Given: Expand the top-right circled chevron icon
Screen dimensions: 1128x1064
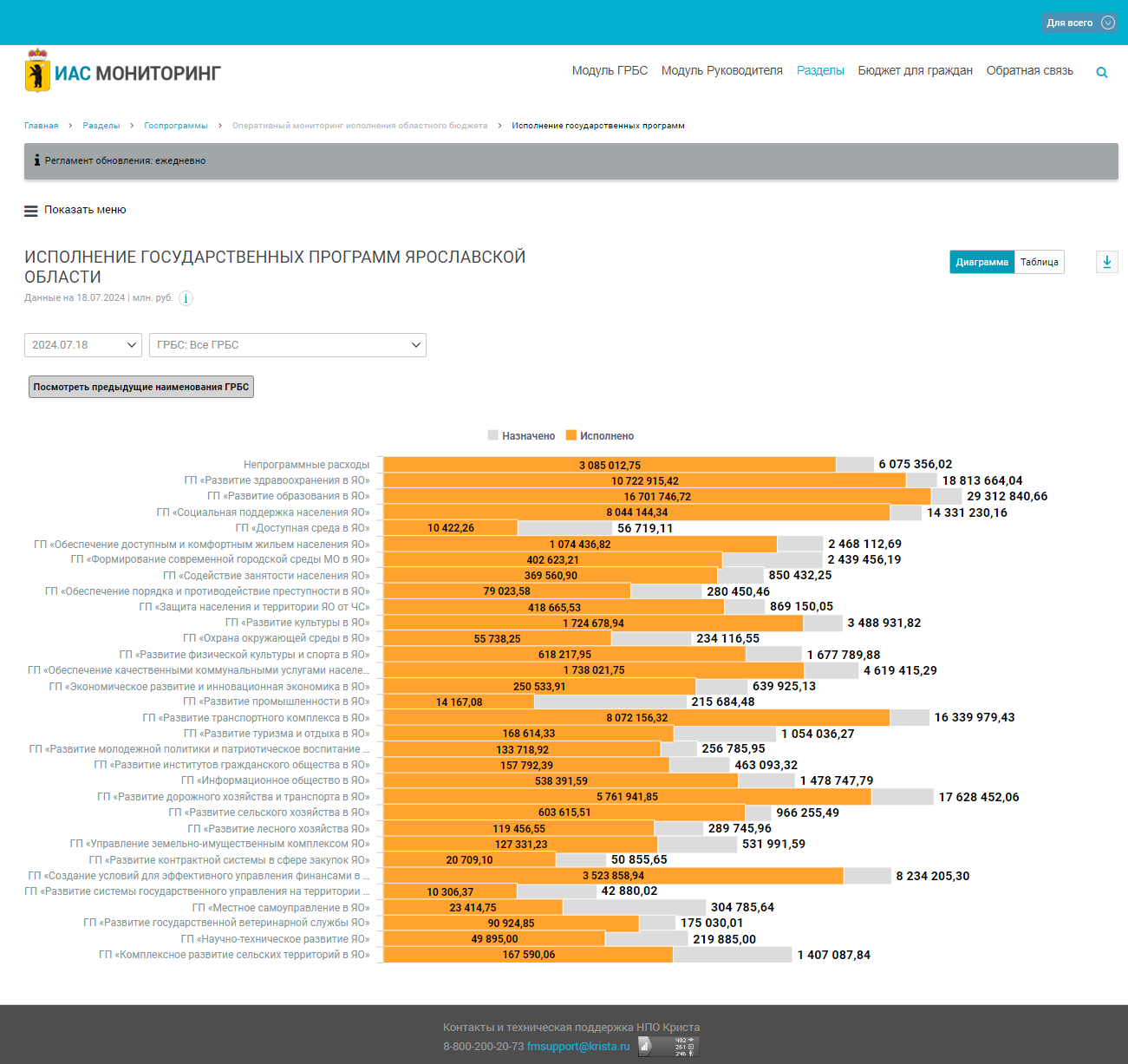Looking at the screenshot, I should tap(1108, 23).
